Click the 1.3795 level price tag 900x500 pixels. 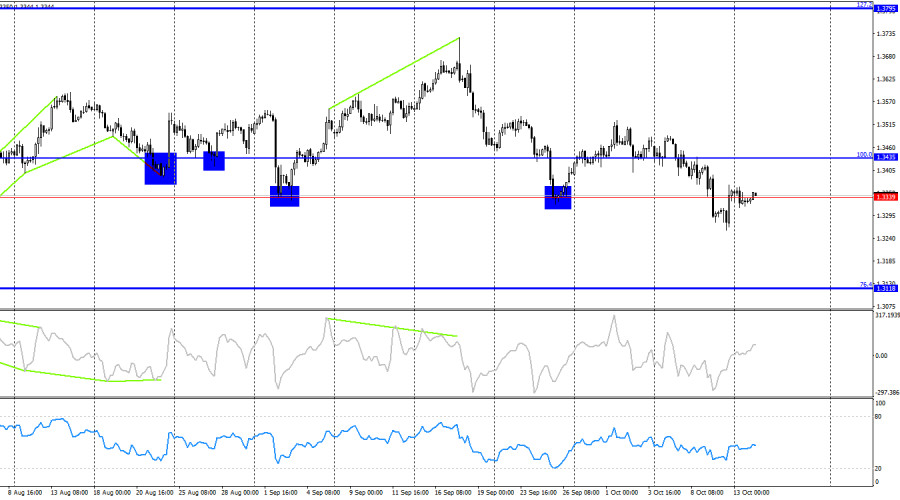[x=885, y=10]
